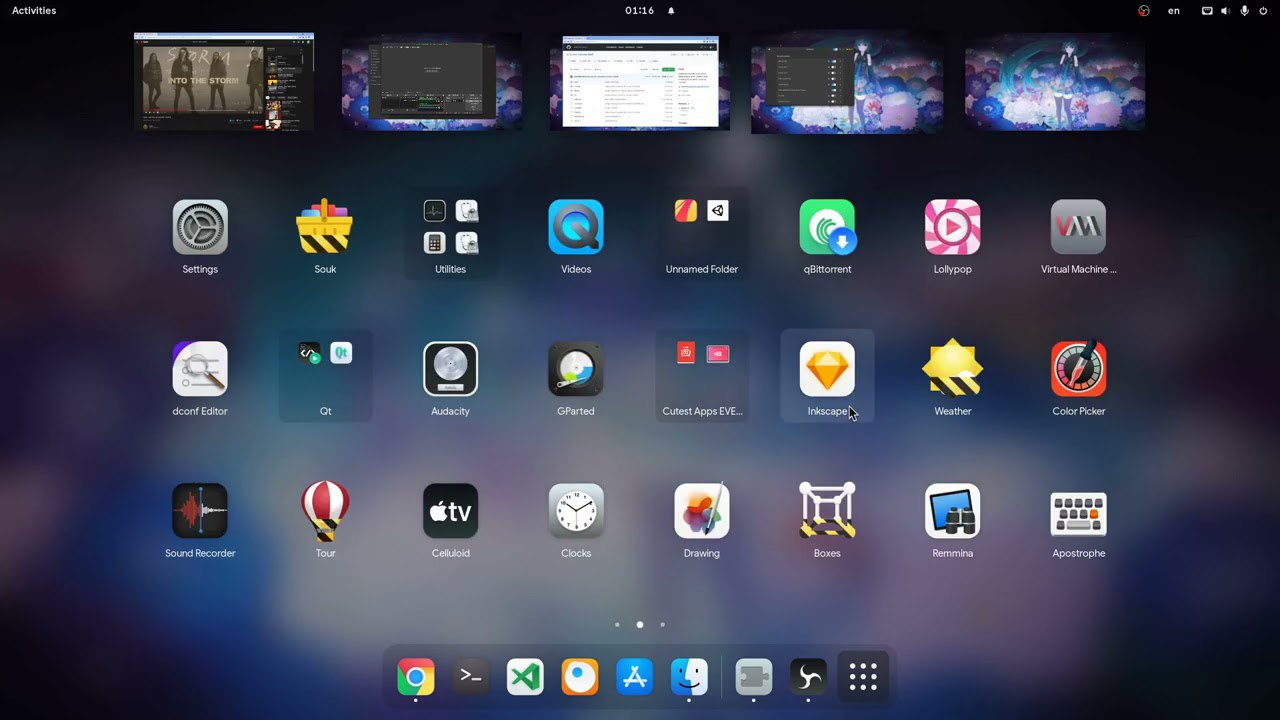Click the Activities button
Screen dimensions: 1280x720
click(34, 10)
